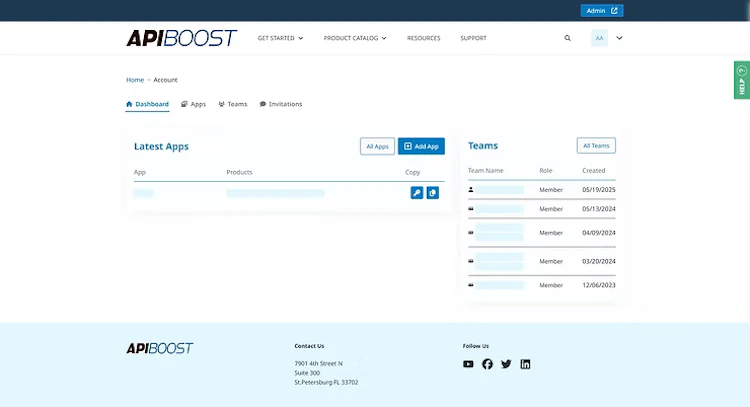
Task: Open team created 12/06/2023
Action: 499,286
